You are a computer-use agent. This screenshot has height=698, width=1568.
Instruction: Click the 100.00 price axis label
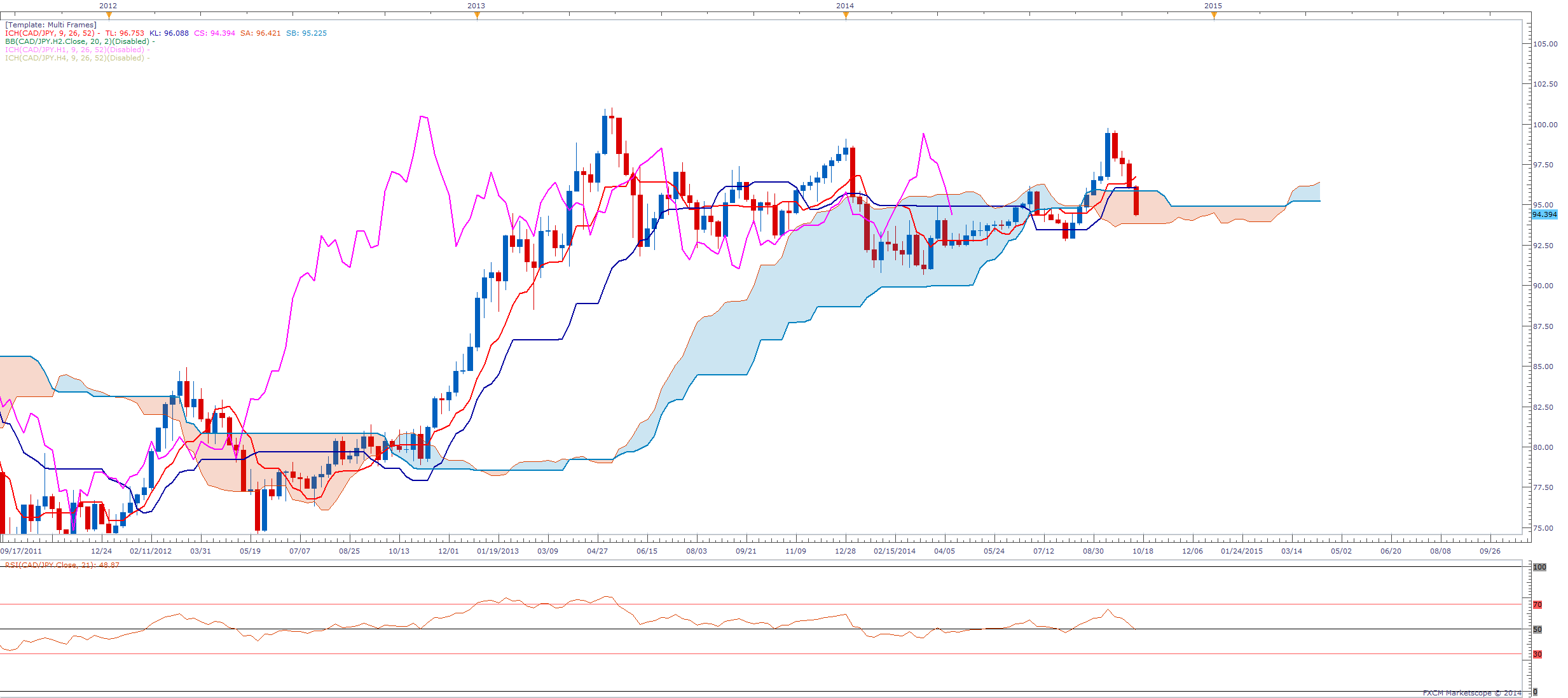(1545, 125)
